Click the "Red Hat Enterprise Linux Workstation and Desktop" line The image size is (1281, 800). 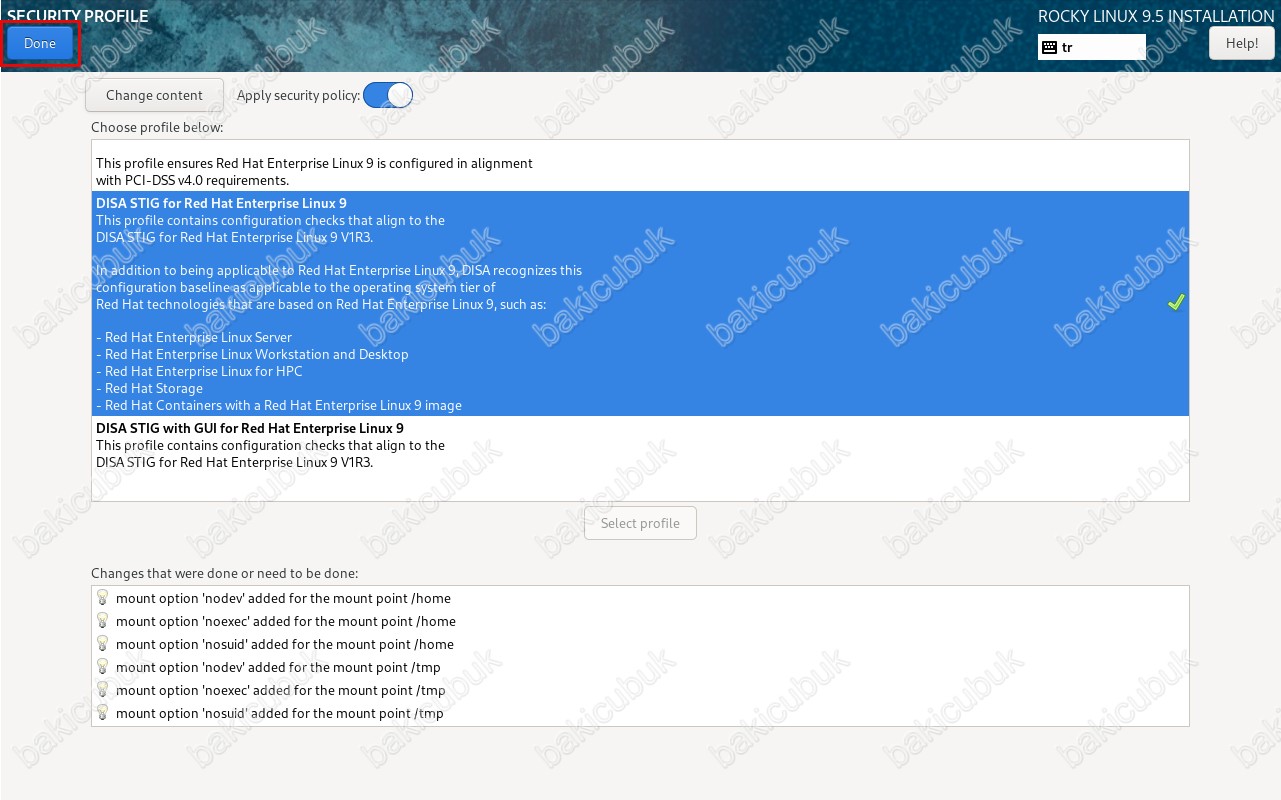point(252,355)
